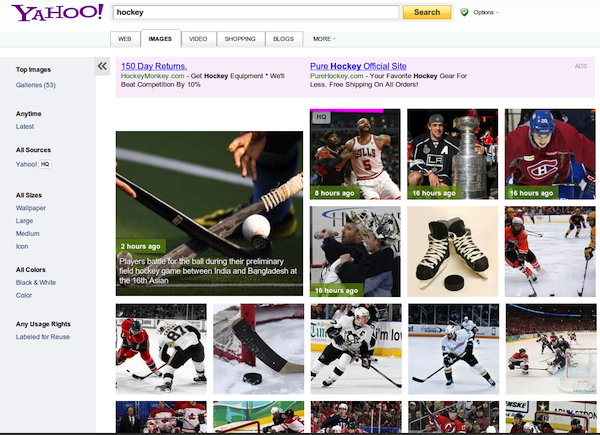The width and height of the screenshot is (600, 435).
Task: Click the Any Usage Rights heading
Action: click(x=43, y=324)
